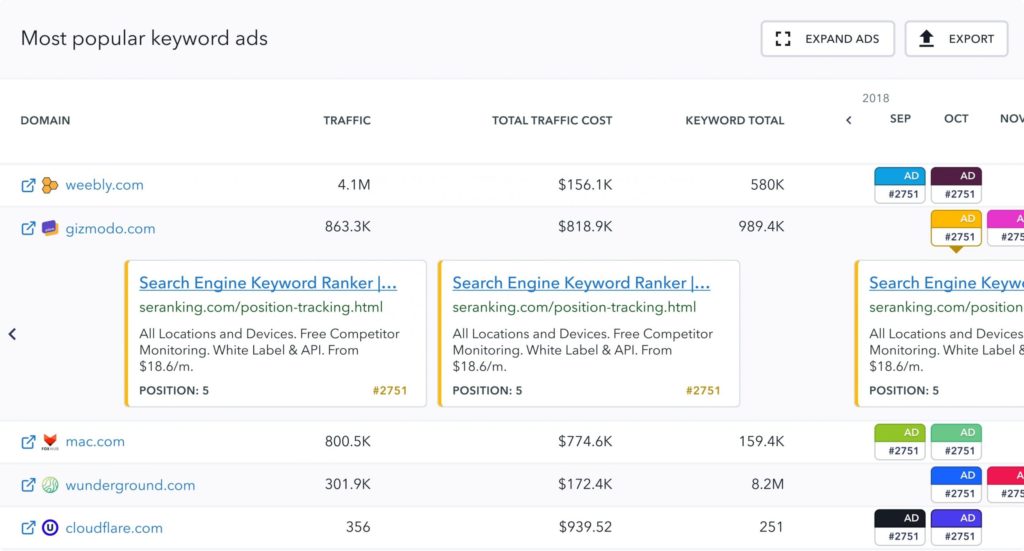The width and height of the screenshot is (1024, 551).
Task: Sort by Keyword Total column header
Action: (x=734, y=120)
